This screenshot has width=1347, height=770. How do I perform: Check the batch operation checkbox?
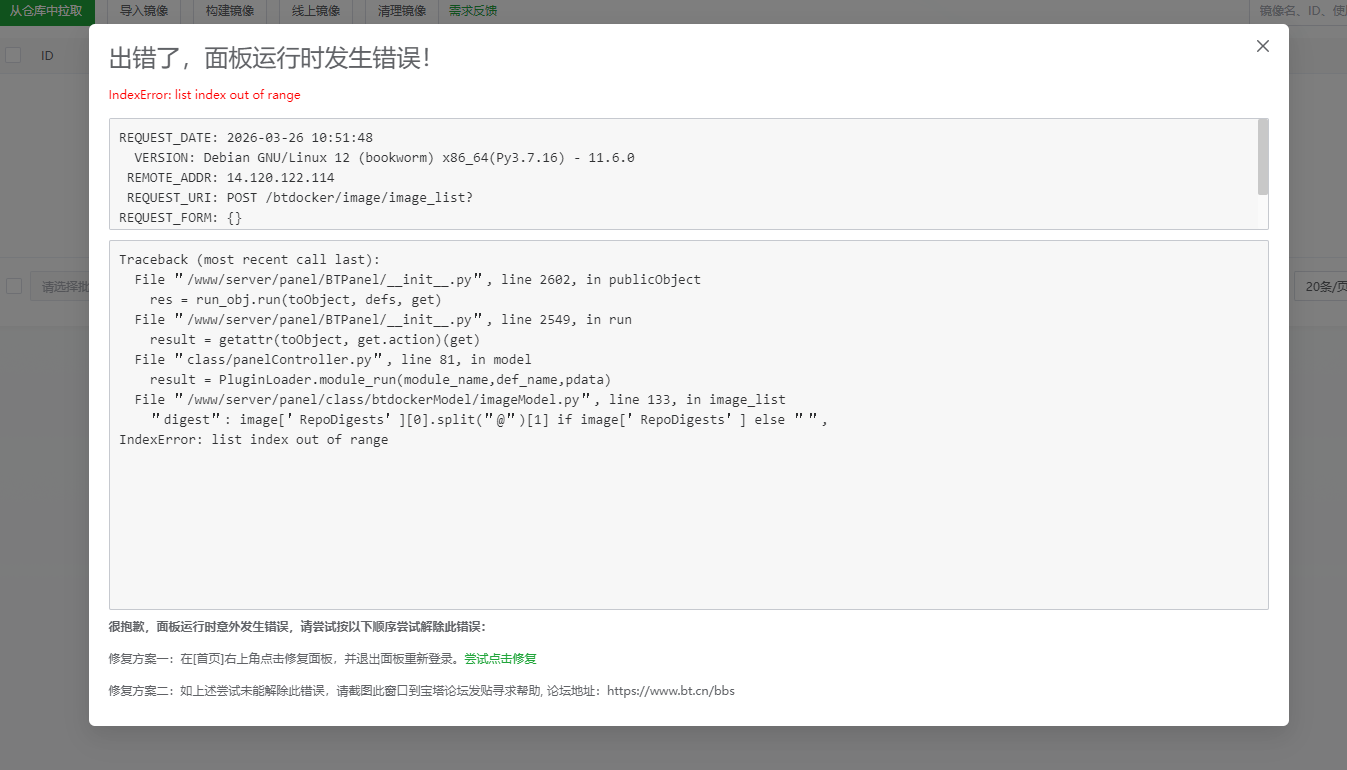pyautogui.click(x=13, y=285)
